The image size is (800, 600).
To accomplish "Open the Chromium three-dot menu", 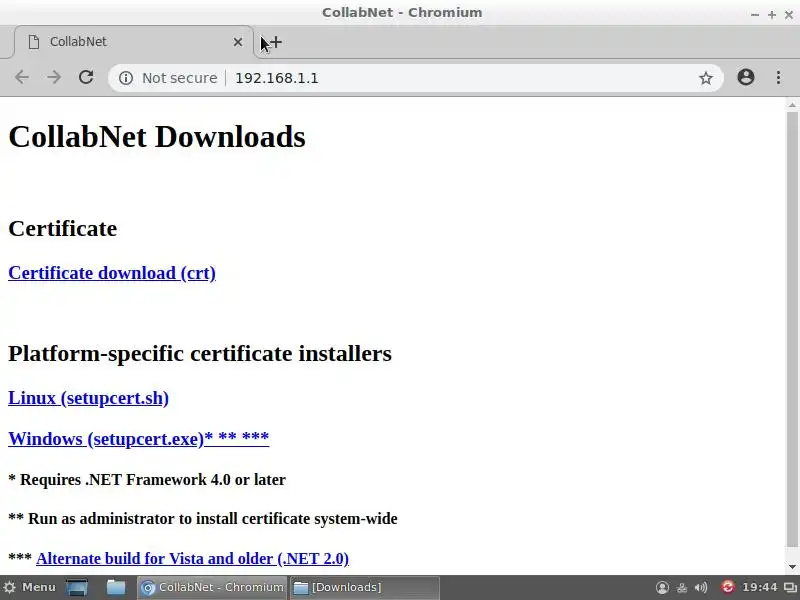I will point(778,78).
